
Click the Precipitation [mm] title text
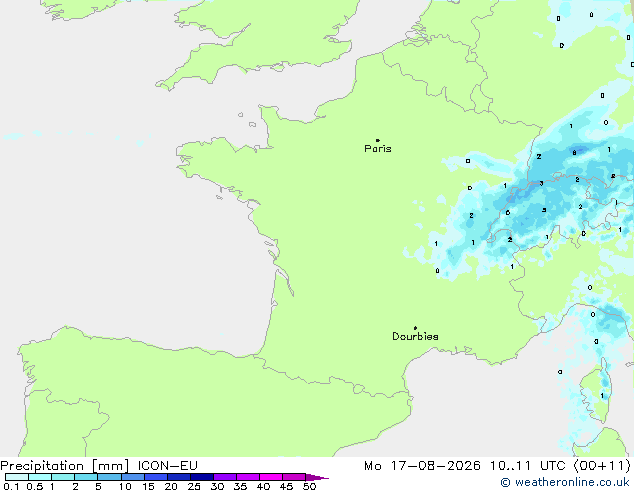(64, 466)
